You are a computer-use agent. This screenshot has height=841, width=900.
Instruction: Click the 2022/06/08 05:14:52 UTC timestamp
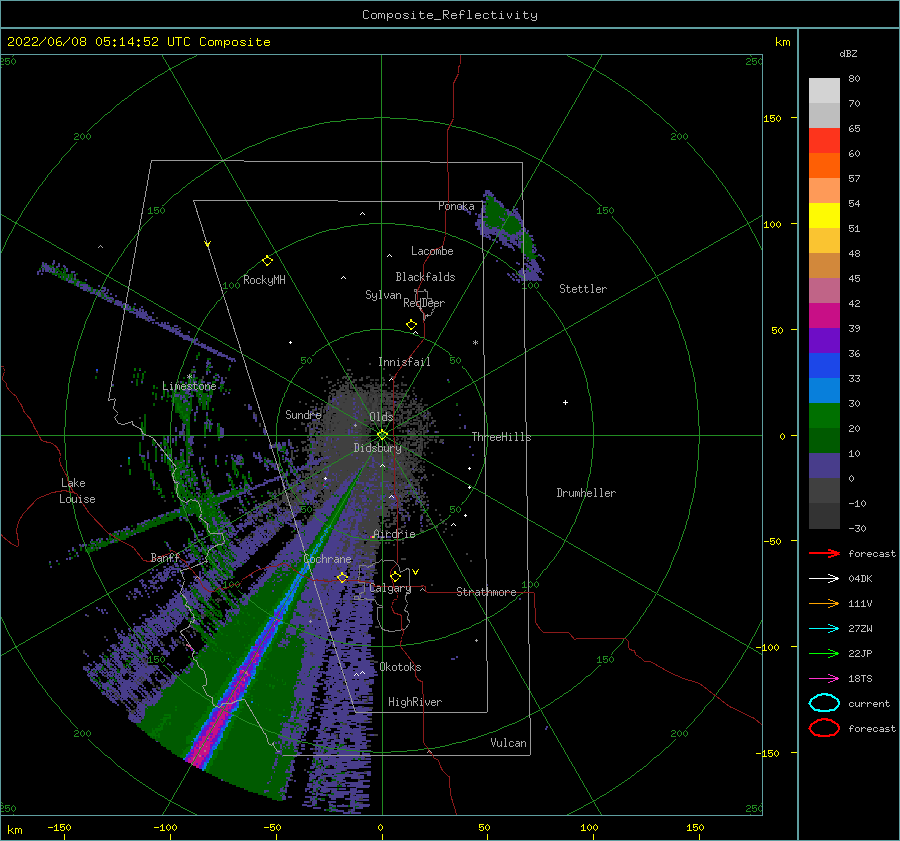[x=99, y=42]
